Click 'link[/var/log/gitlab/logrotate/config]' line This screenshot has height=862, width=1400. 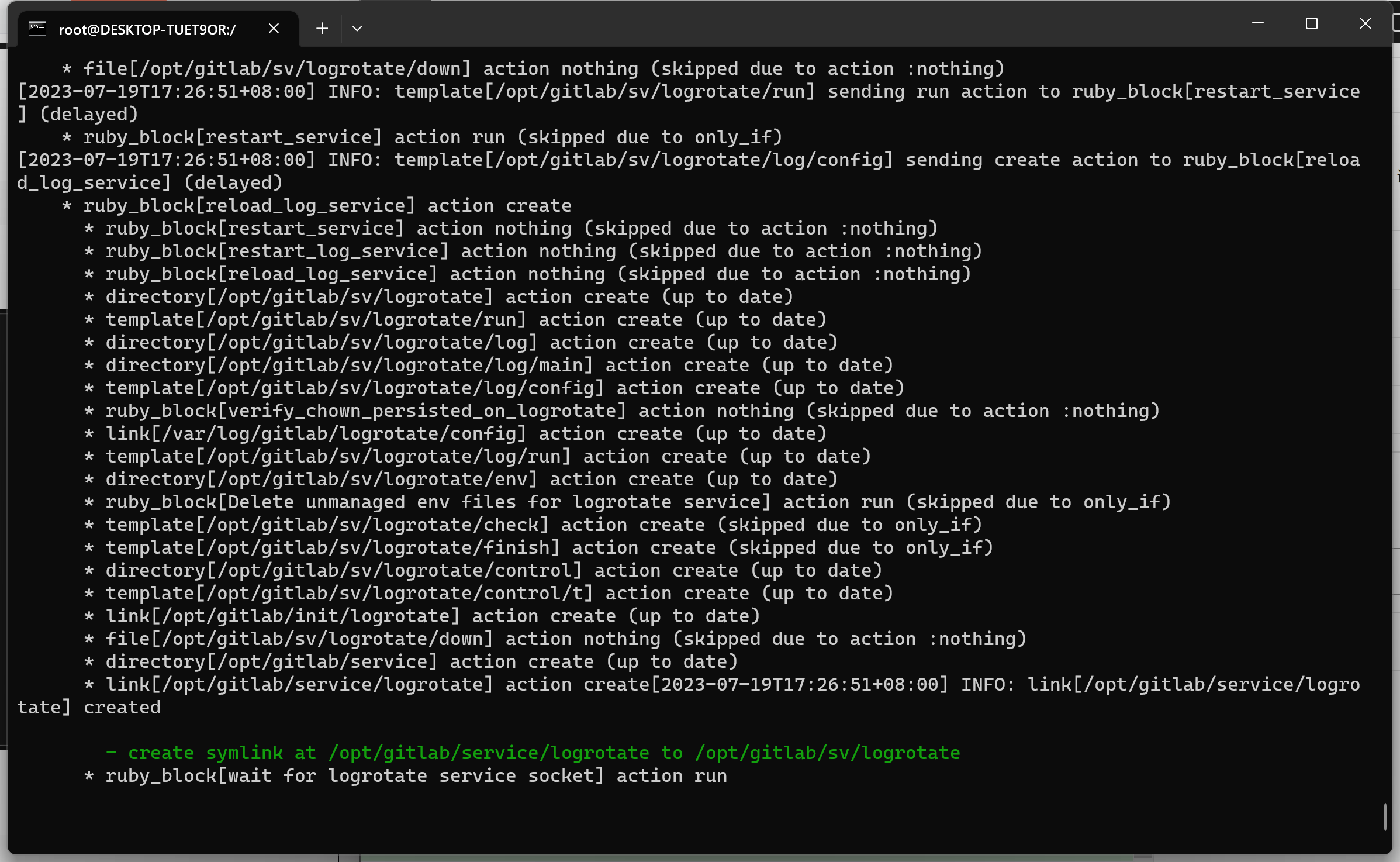click(x=455, y=433)
